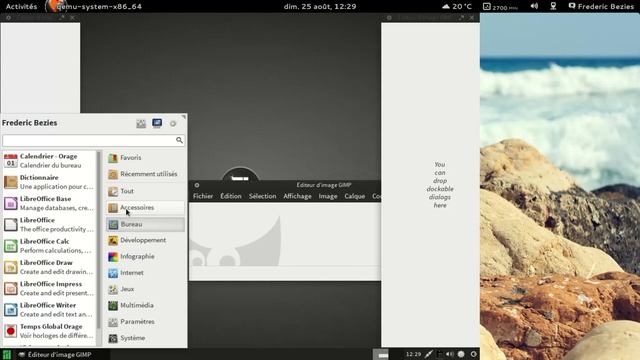Click the Activités button in top bar

[21, 7]
